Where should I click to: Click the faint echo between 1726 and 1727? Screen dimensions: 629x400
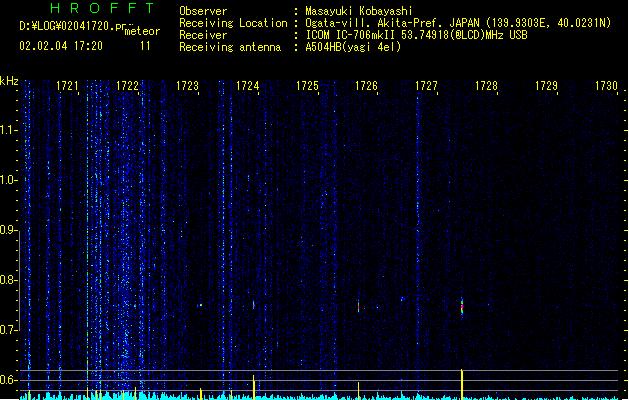click(x=402, y=299)
